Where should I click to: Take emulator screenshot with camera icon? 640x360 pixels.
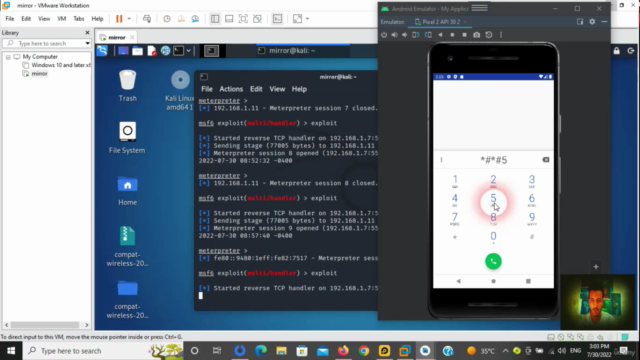point(476,35)
